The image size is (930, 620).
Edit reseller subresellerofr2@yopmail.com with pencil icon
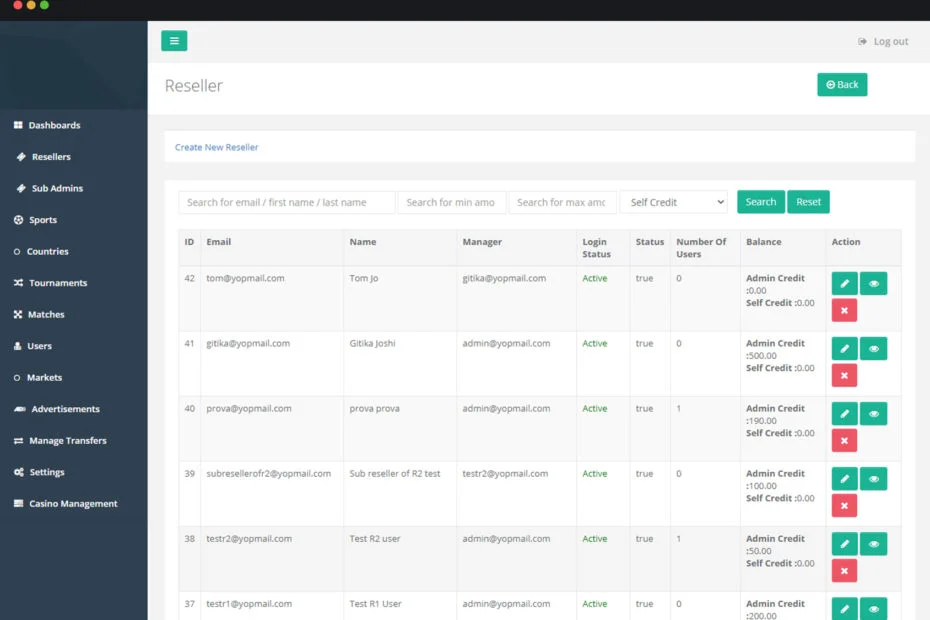pyautogui.click(x=844, y=479)
